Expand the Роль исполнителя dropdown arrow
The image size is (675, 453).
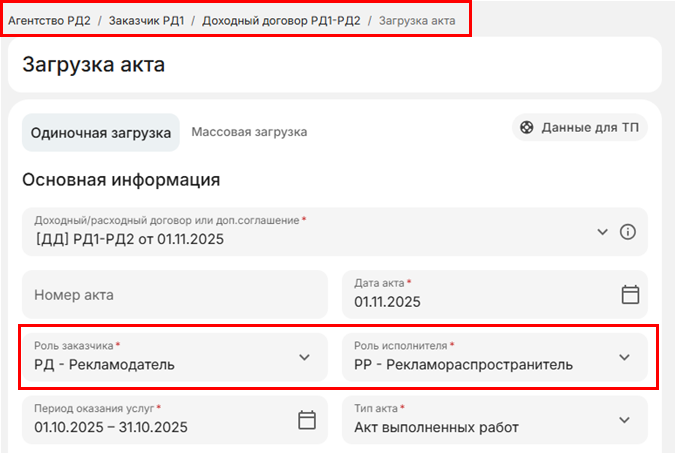(x=624, y=357)
